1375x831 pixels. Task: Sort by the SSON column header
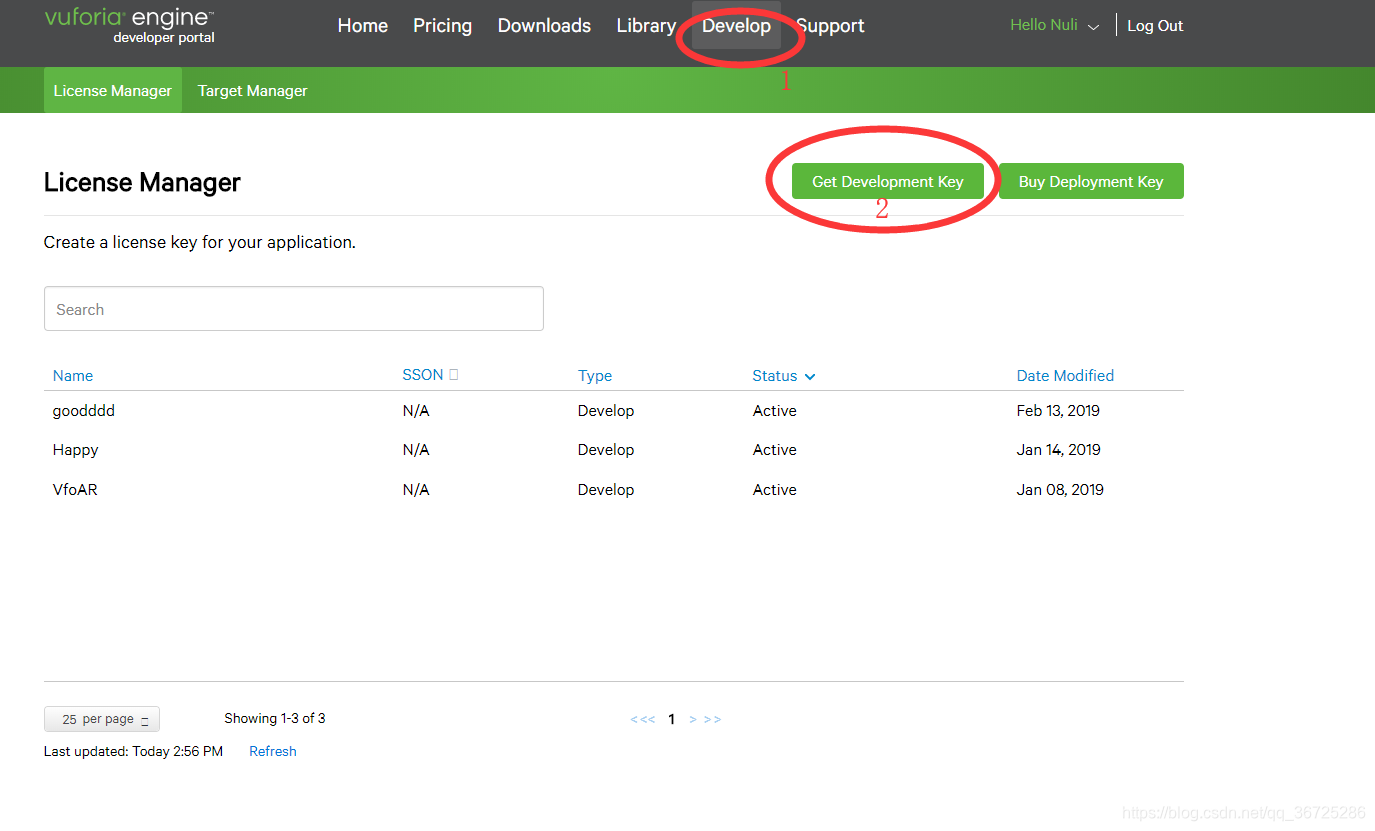click(x=422, y=375)
